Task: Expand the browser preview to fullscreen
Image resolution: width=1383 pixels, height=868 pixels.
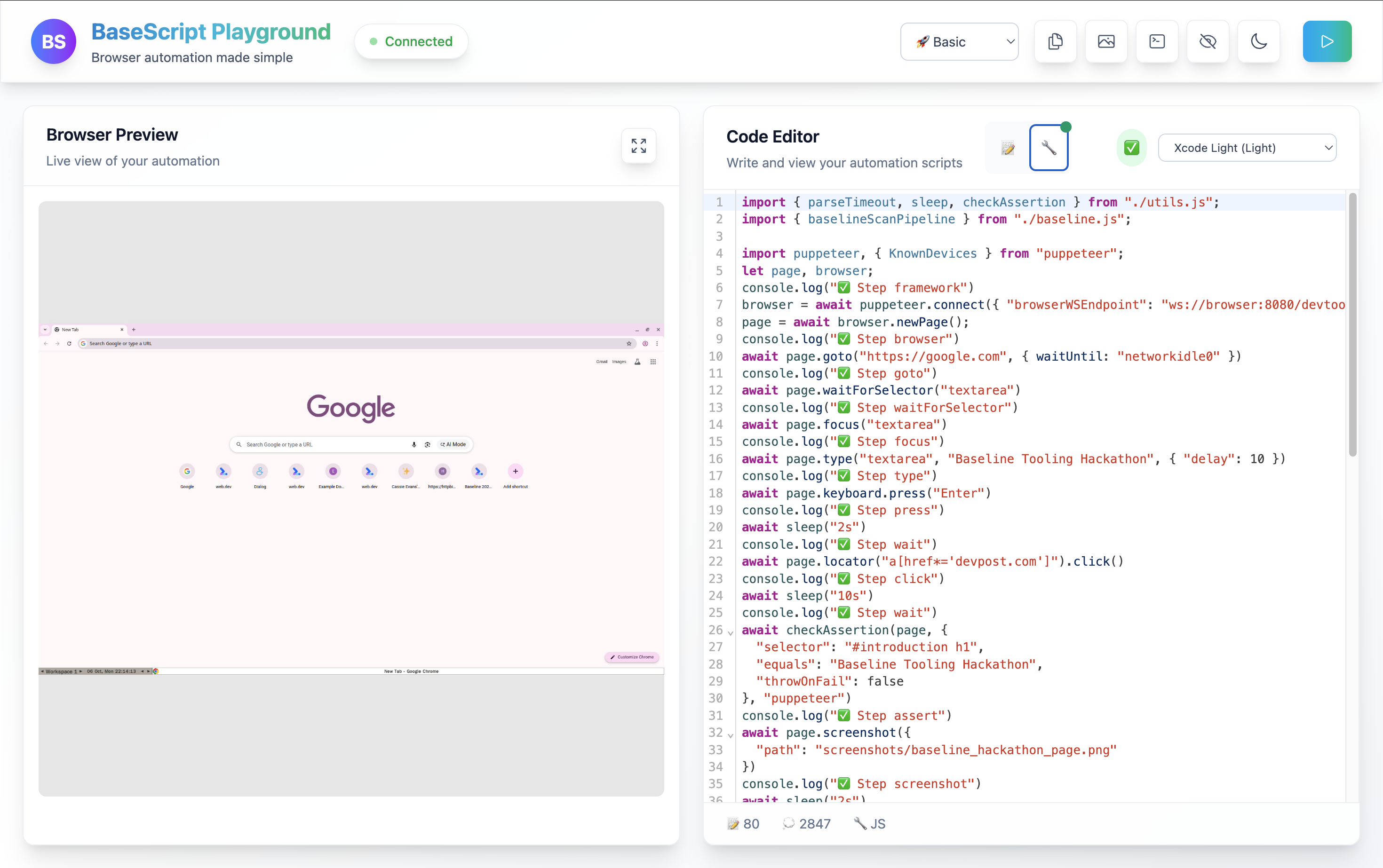Action: coord(638,146)
